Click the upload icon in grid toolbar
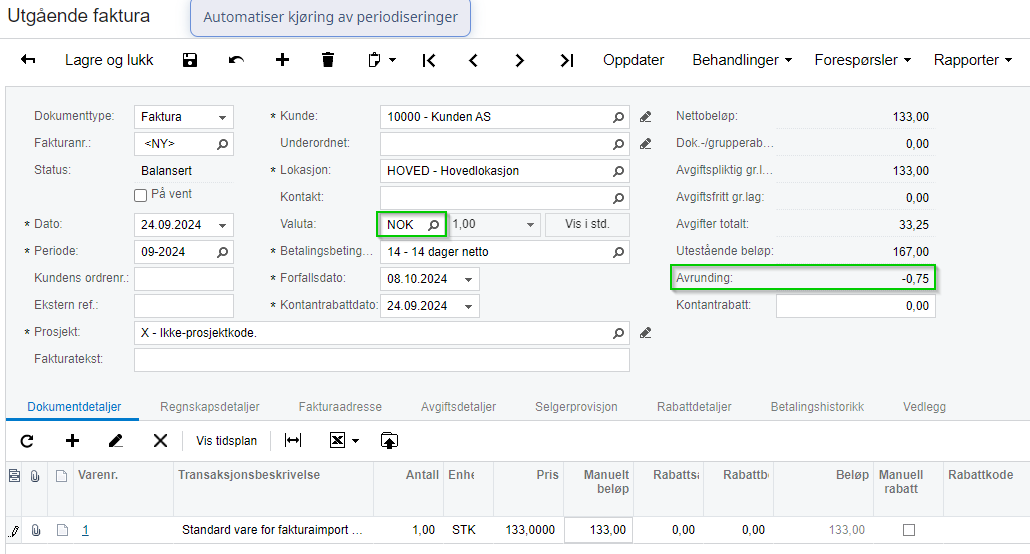 point(389,440)
